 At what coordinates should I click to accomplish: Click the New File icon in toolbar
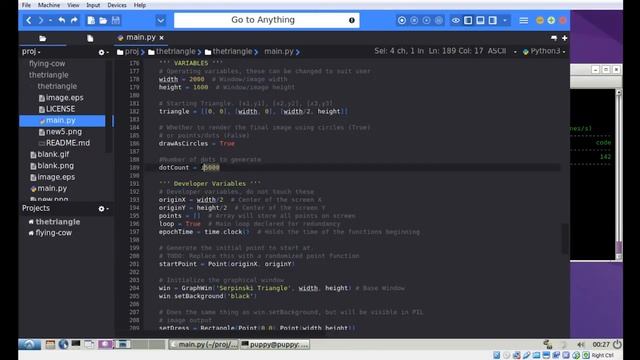91,20
